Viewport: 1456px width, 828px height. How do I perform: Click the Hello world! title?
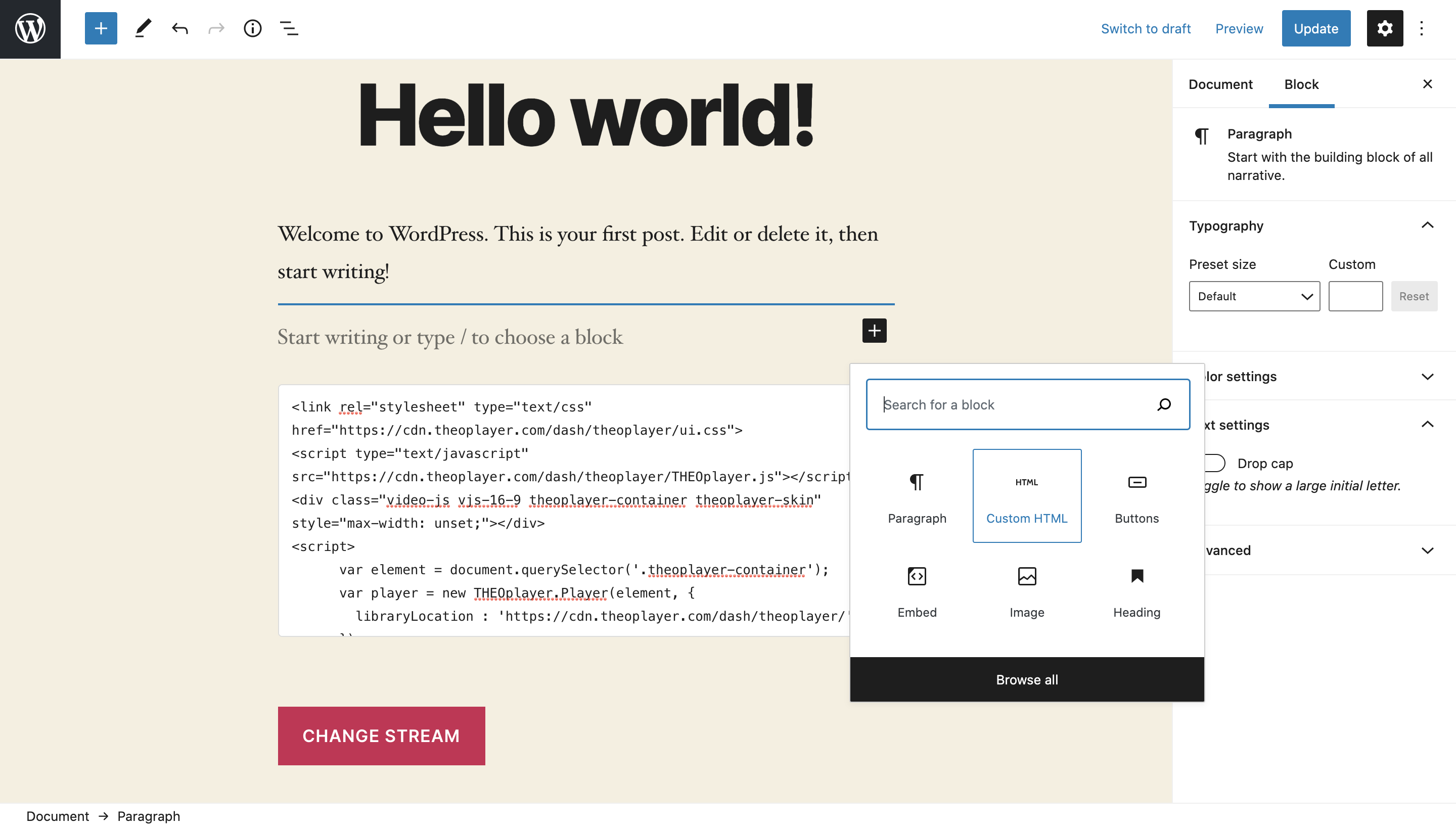[586, 115]
